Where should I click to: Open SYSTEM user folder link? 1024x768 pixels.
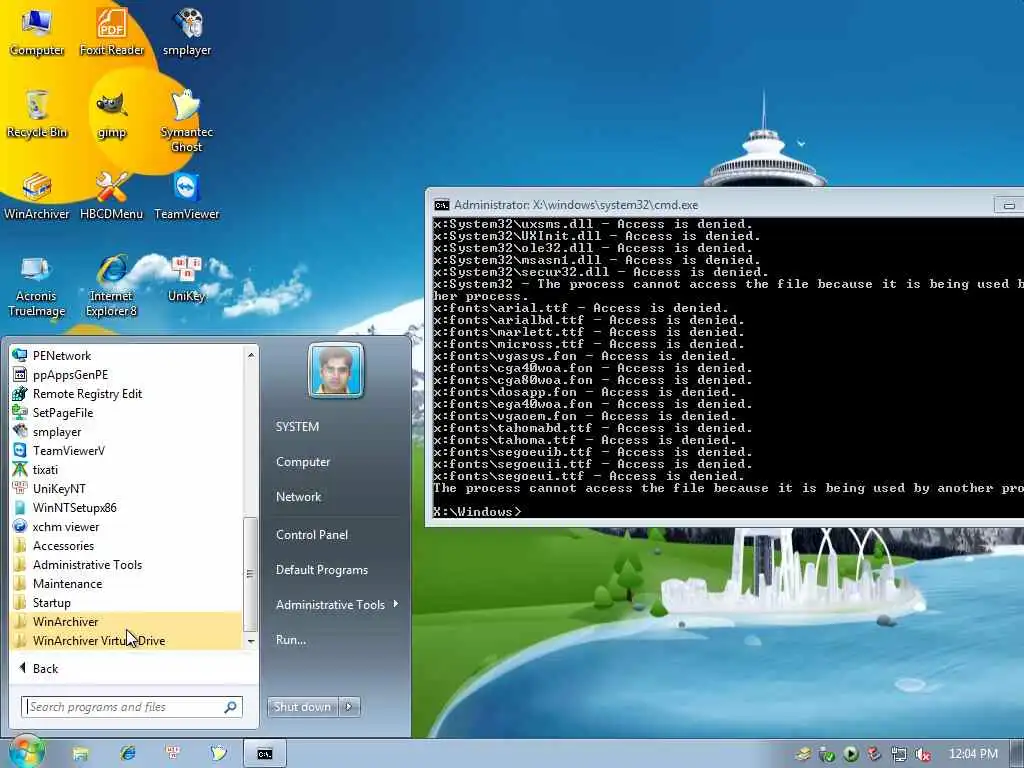[x=297, y=426]
